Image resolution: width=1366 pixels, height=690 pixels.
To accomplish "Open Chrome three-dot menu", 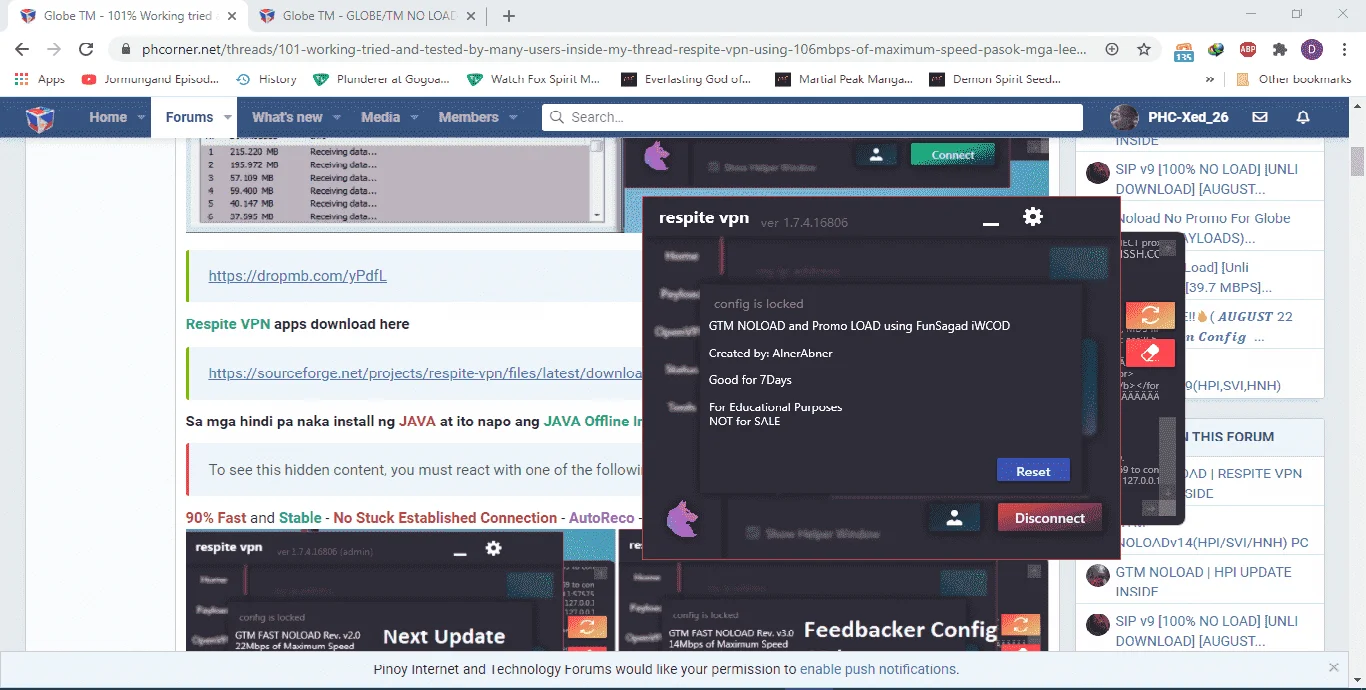I will tap(1343, 49).
